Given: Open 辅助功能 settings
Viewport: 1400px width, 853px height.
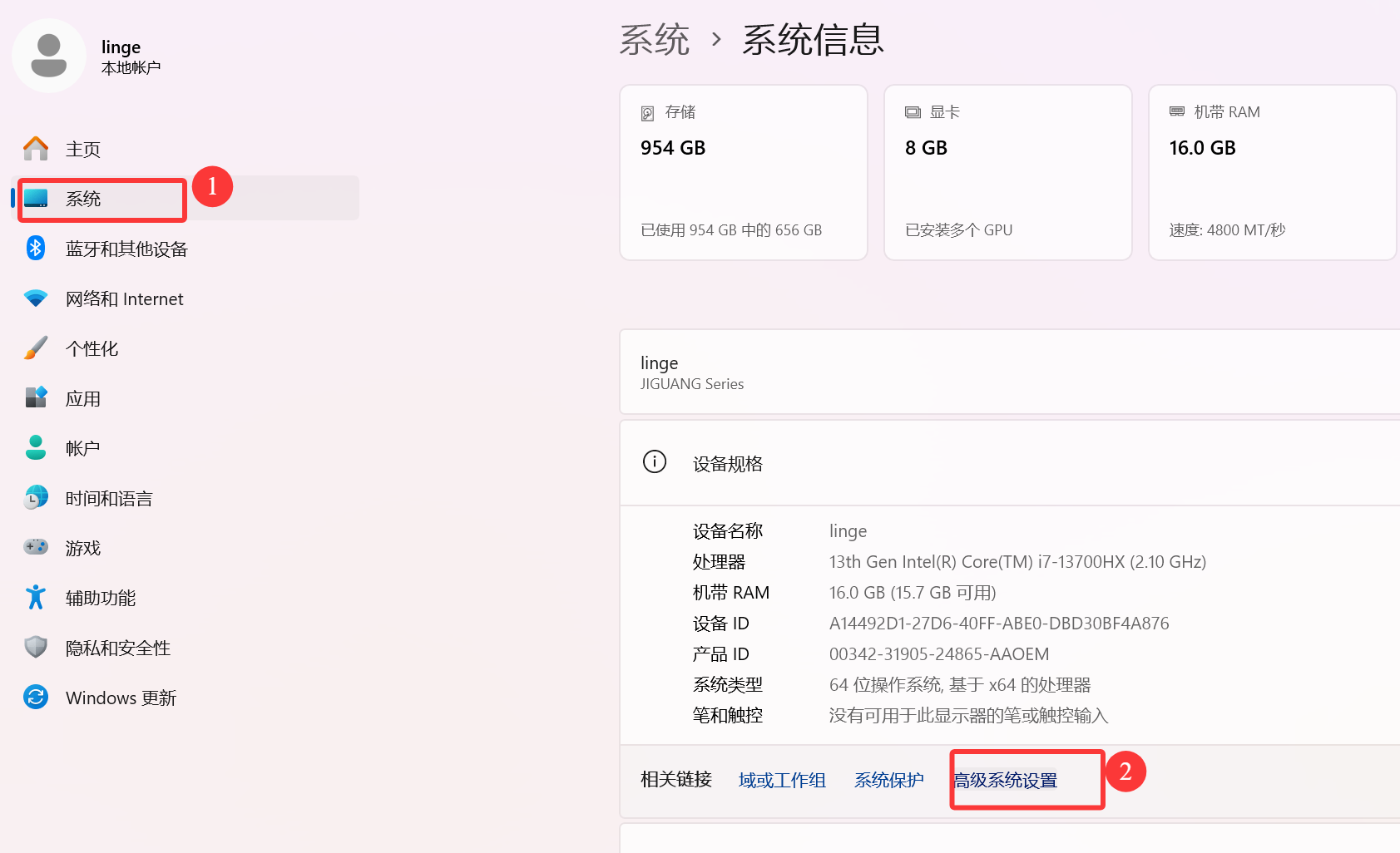Looking at the screenshot, I should 185,598.
